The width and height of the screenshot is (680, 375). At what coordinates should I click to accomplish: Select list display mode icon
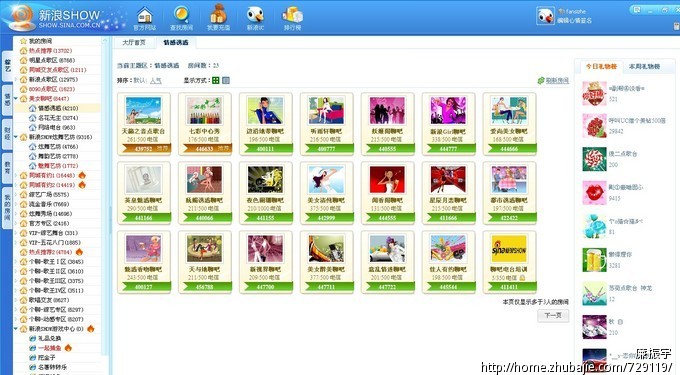click(226, 80)
